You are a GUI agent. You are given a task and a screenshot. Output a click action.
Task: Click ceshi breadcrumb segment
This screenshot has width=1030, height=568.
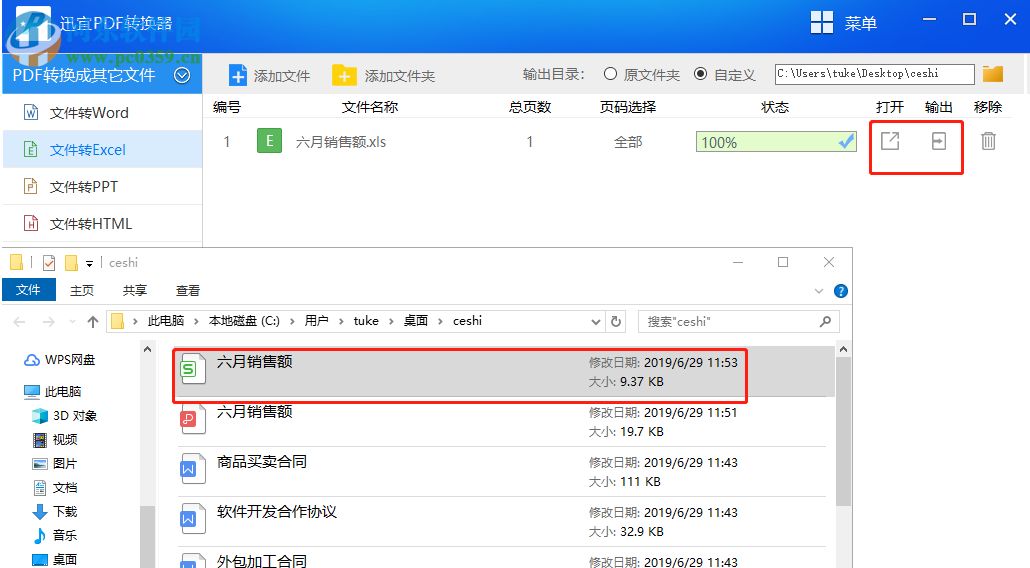[x=467, y=320]
